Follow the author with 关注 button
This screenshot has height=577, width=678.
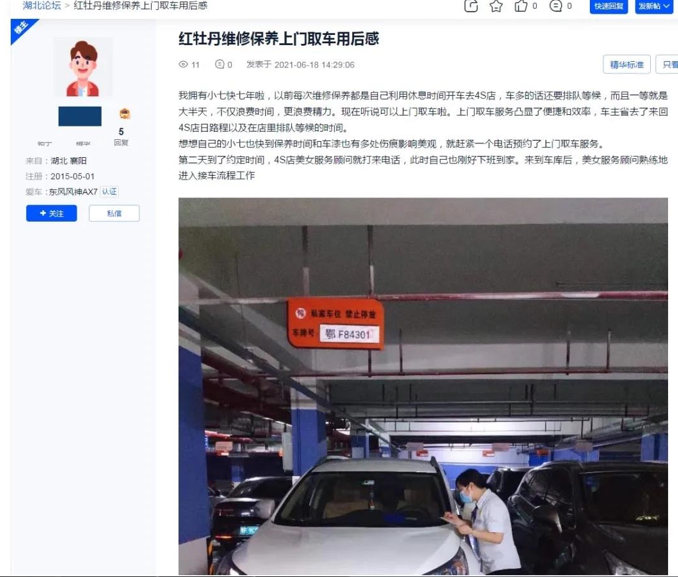pyautogui.click(x=51, y=213)
